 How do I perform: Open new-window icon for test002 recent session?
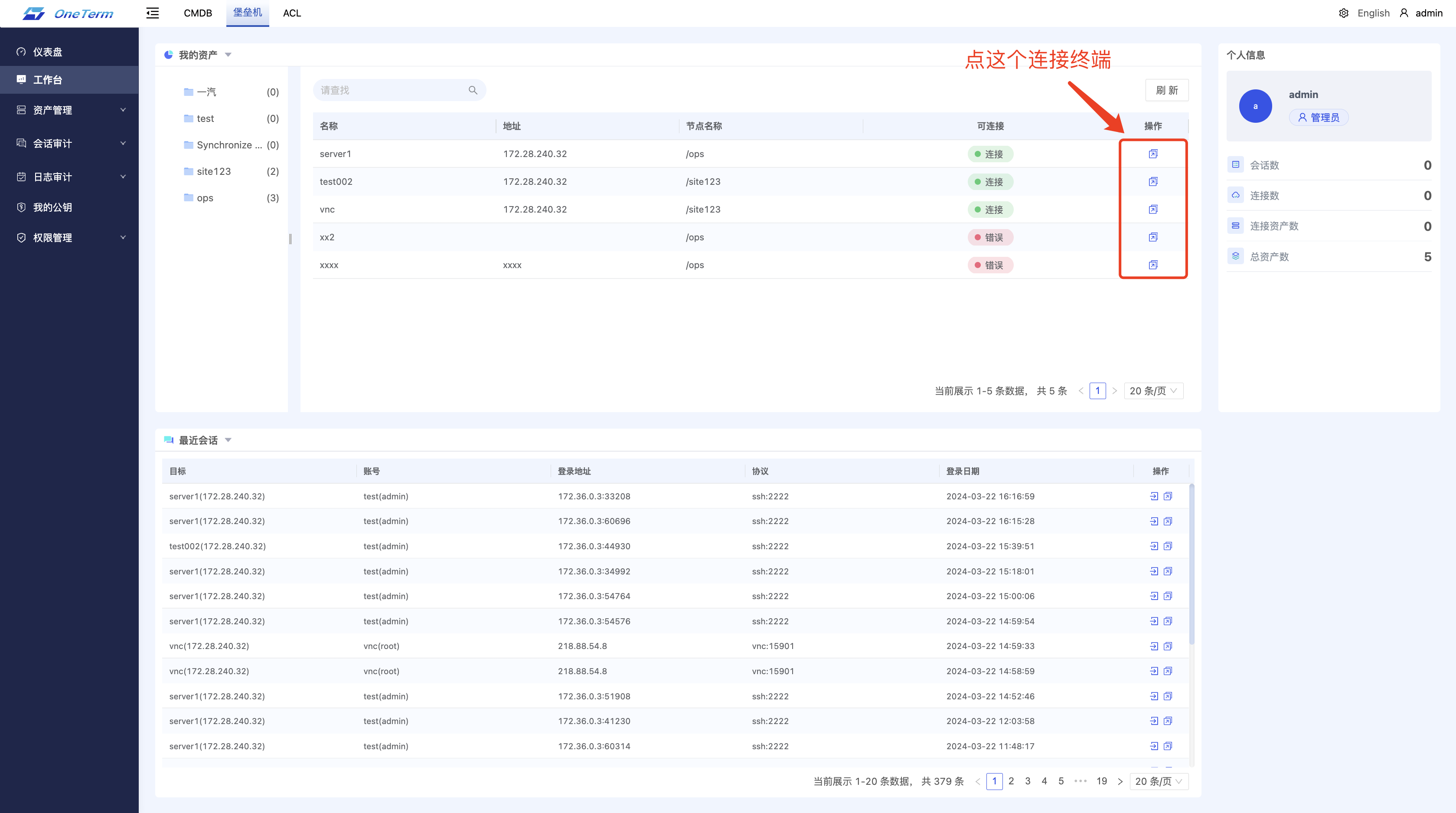(1168, 546)
